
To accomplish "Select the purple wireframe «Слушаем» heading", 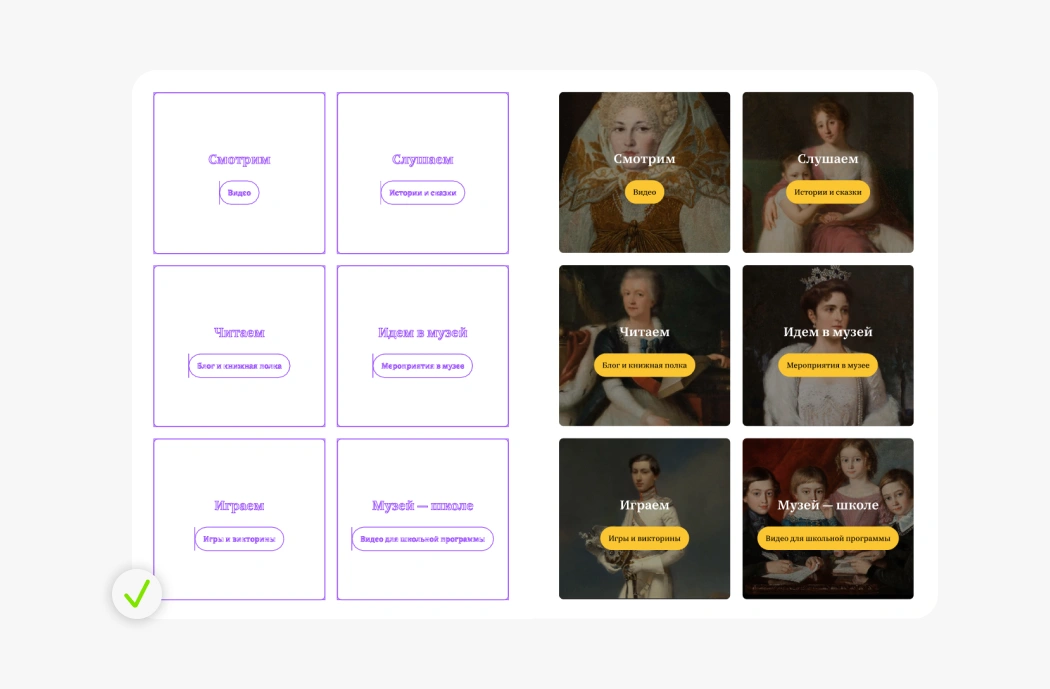I will [x=423, y=159].
